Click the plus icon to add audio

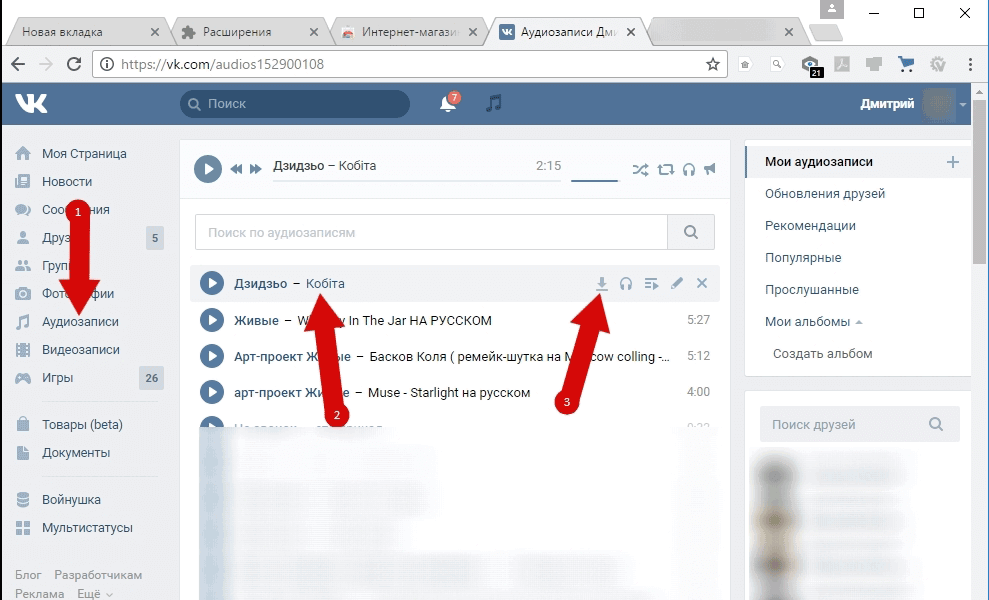[x=952, y=162]
